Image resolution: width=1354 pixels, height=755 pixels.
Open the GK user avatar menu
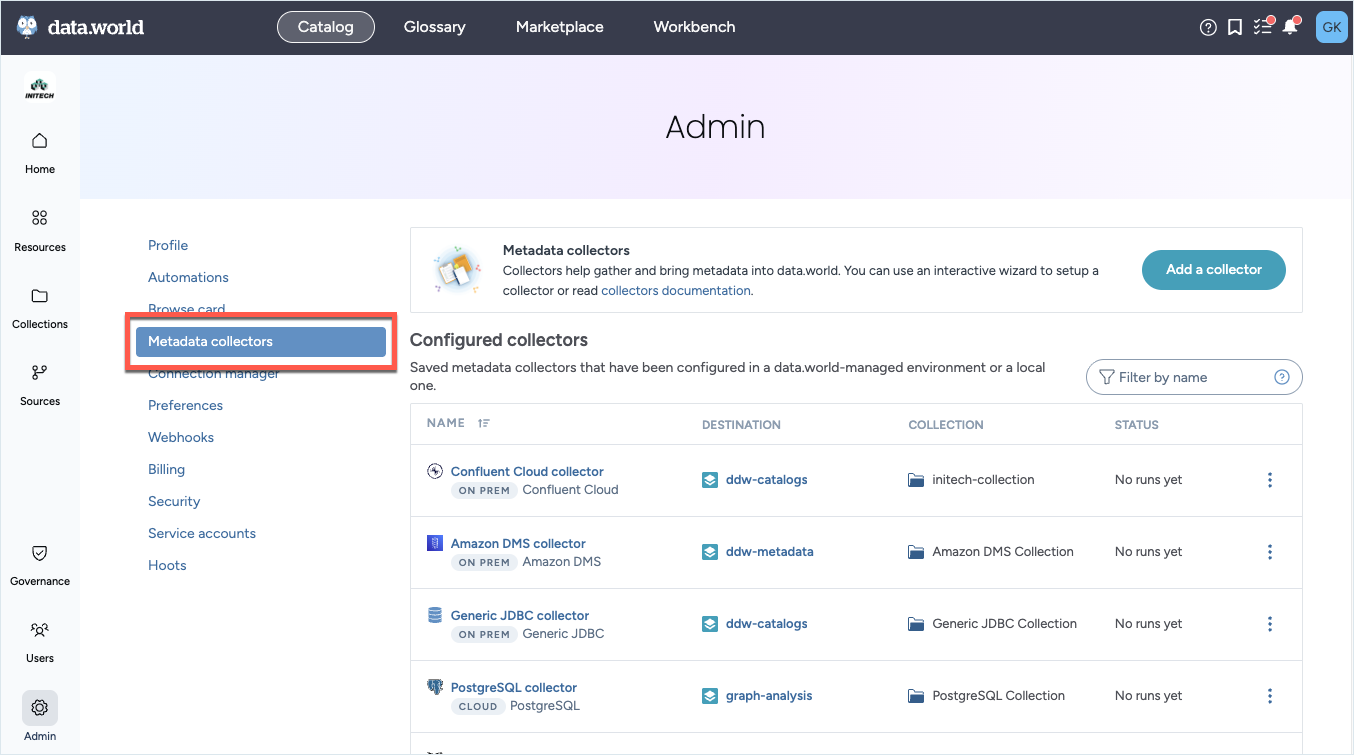(x=1331, y=27)
